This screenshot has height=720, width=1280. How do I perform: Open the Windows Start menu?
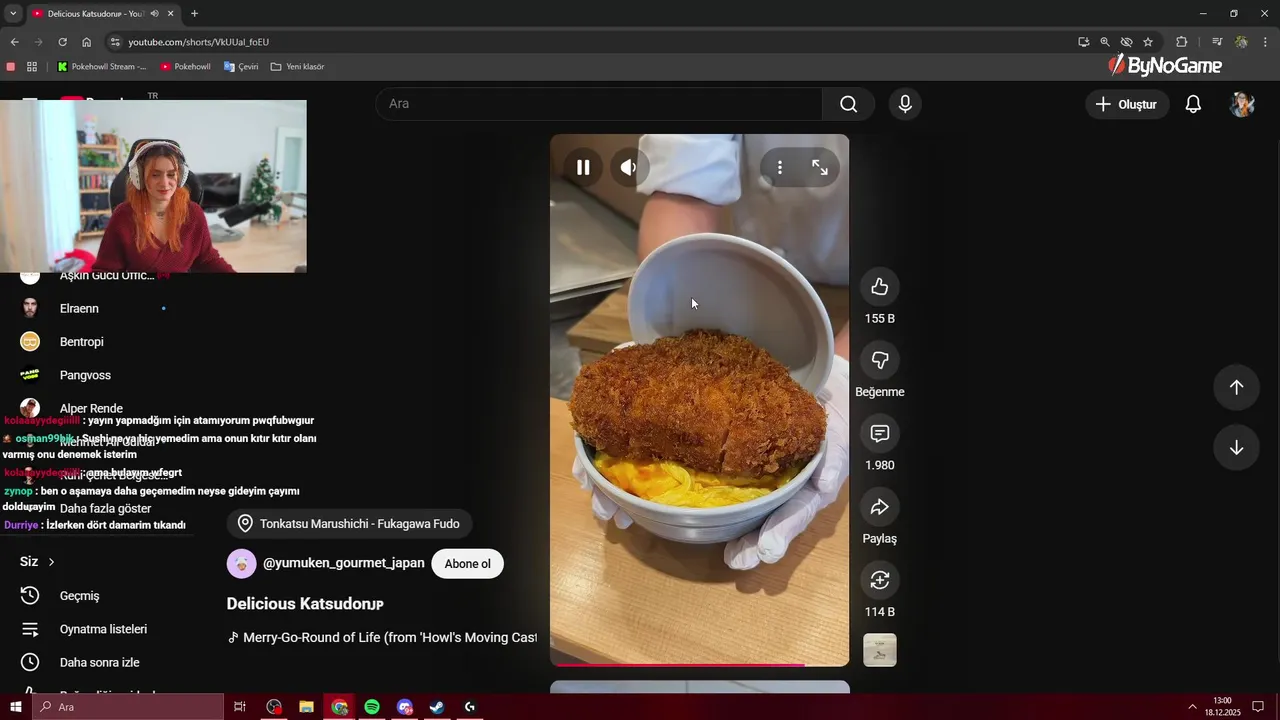(x=16, y=707)
